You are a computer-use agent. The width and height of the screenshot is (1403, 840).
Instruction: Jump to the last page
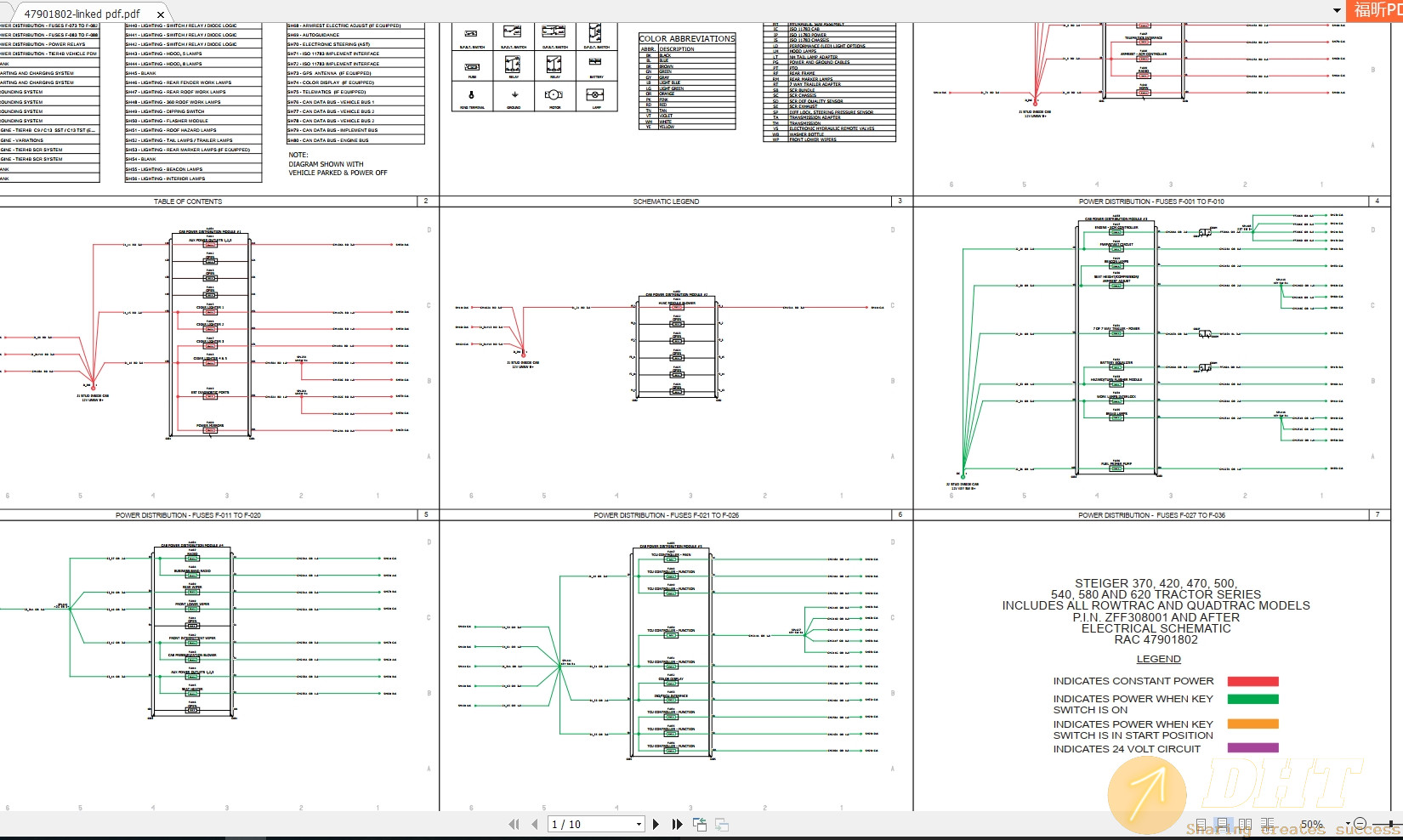(x=675, y=824)
